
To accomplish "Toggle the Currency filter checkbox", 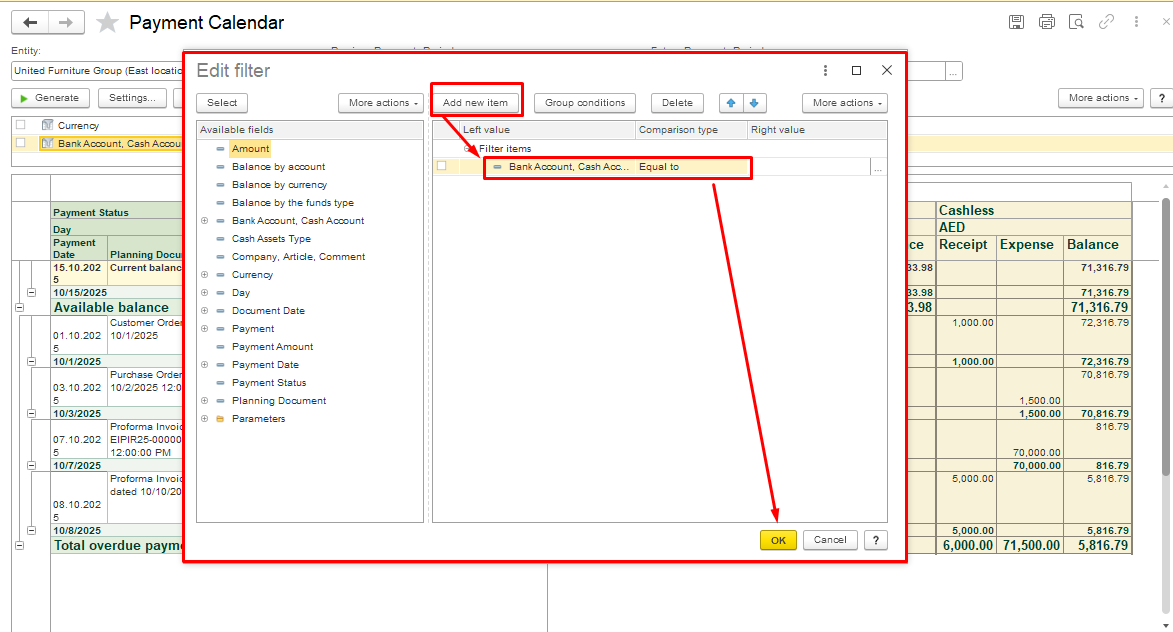I will (20, 125).
